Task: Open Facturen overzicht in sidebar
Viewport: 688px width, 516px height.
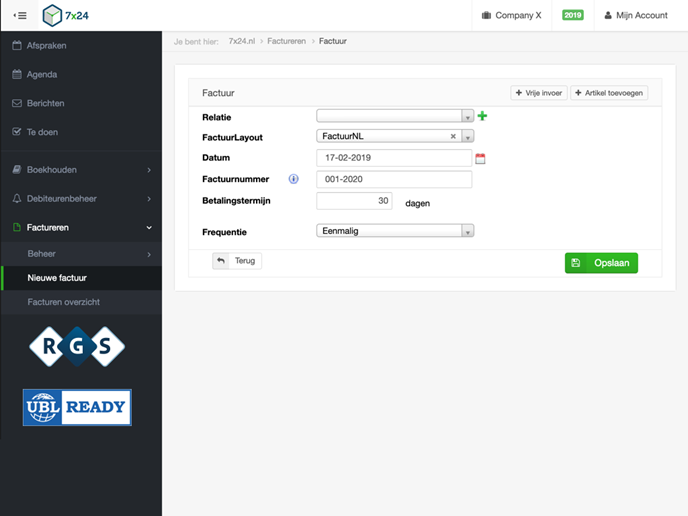Action: [64, 302]
